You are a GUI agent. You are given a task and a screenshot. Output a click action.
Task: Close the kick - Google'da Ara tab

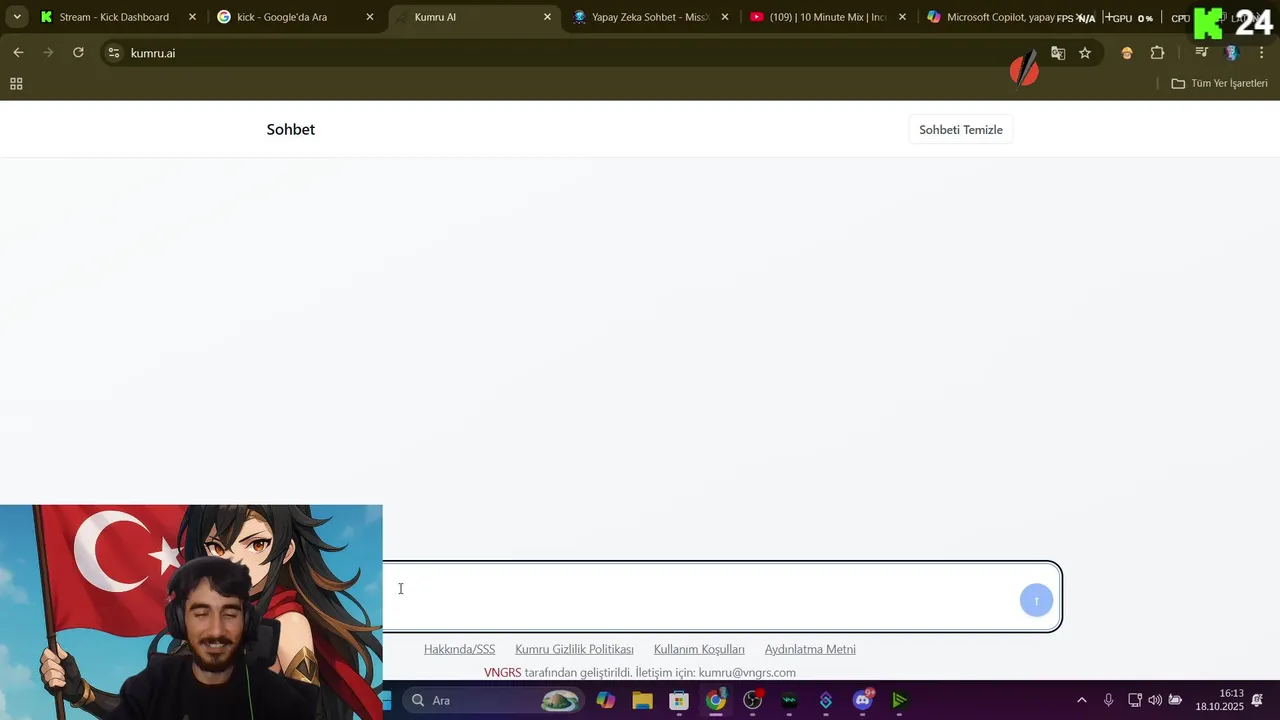[369, 17]
